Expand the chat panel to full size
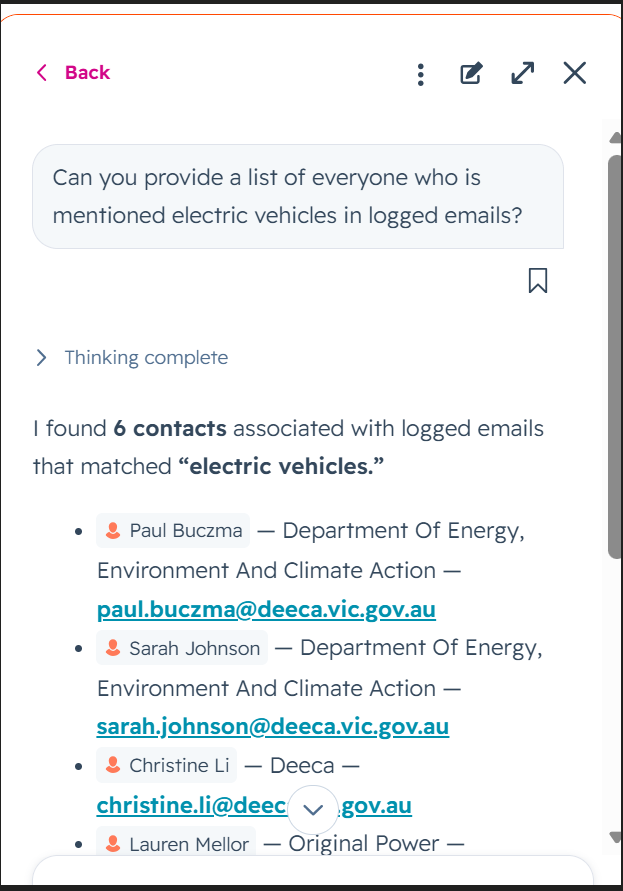 pos(522,73)
